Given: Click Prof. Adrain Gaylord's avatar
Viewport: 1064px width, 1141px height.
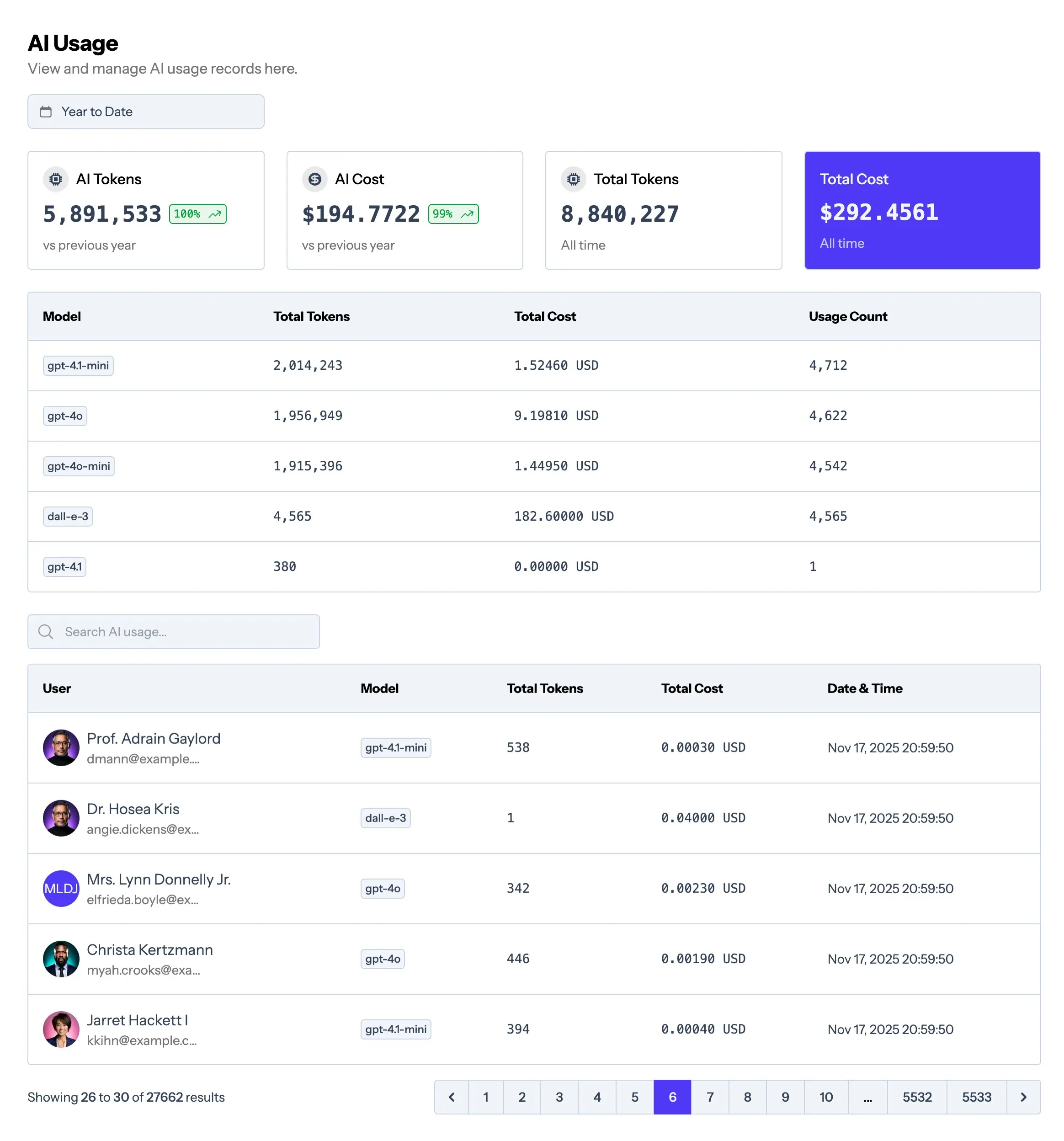Looking at the screenshot, I should (61, 747).
